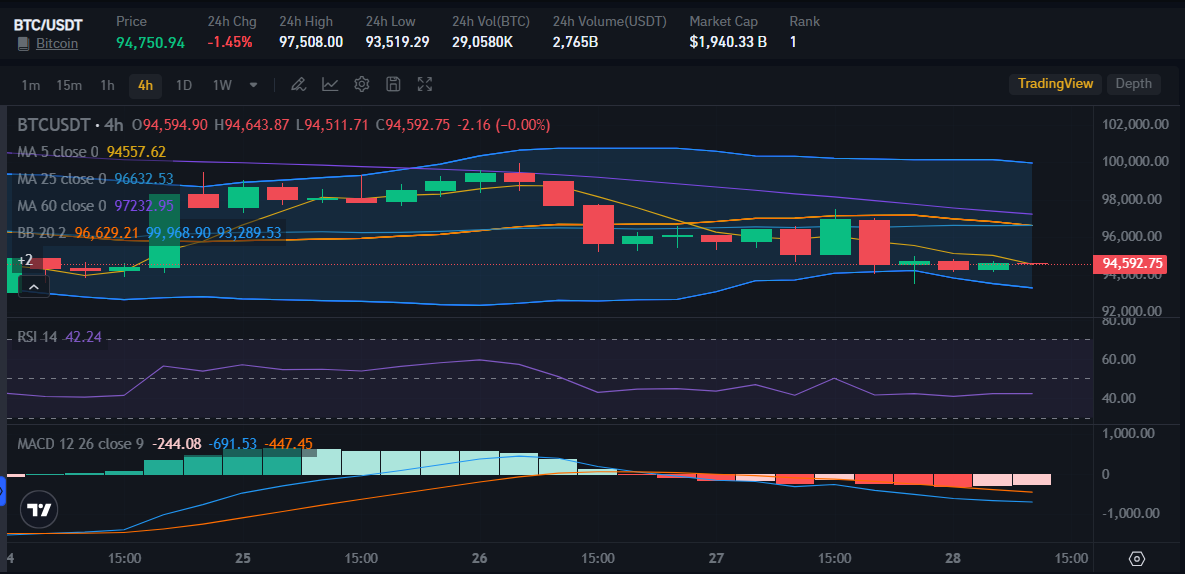Viewport: 1185px width, 574px height.
Task: Click the 100,000.00 price axis label
Action: (x=1137, y=162)
